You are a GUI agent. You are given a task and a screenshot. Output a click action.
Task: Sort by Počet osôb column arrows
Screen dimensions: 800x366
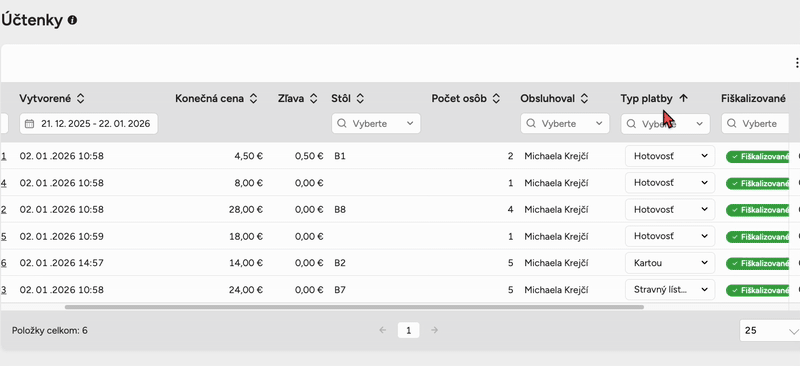(496, 99)
